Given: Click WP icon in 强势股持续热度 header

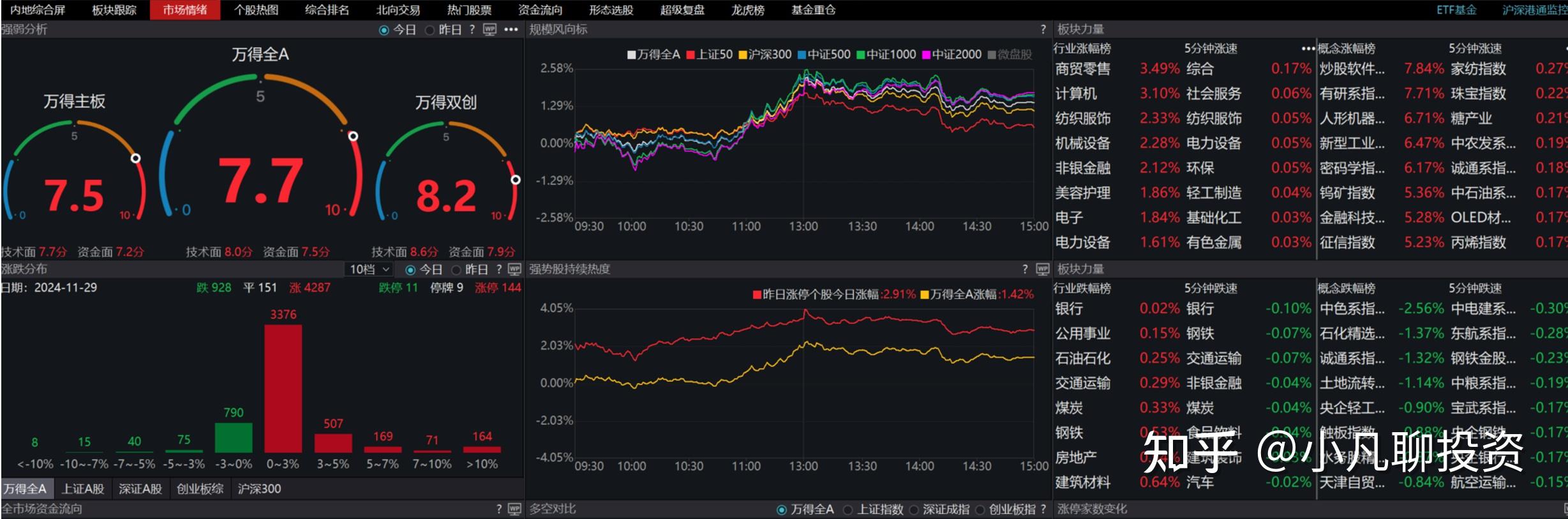Looking at the screenshot, I should coord(1043,269).
